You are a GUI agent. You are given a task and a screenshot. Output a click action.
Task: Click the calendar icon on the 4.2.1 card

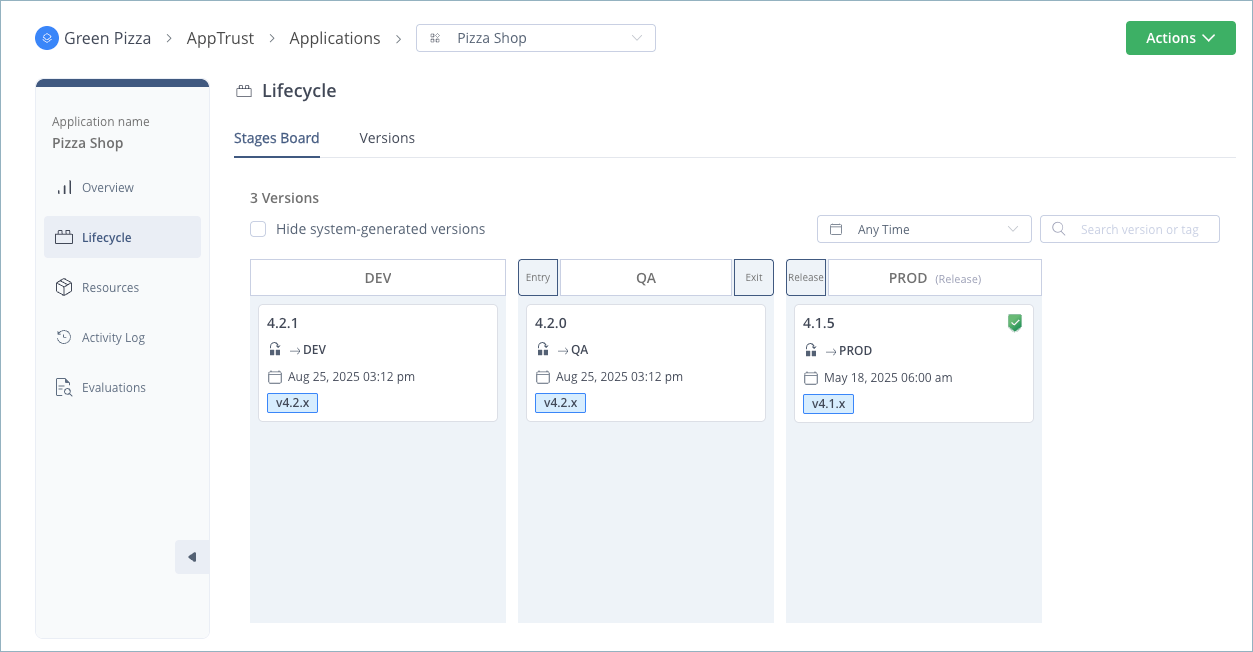(275, 377)
